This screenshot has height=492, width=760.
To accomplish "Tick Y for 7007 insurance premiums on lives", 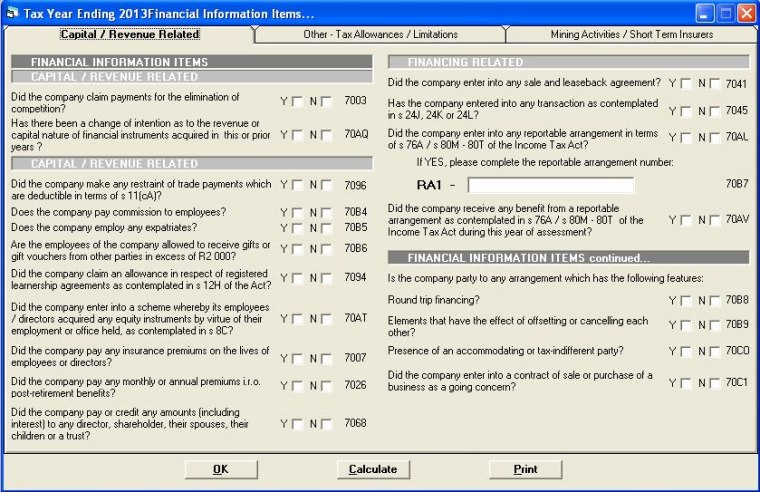I will coord(298,359).
